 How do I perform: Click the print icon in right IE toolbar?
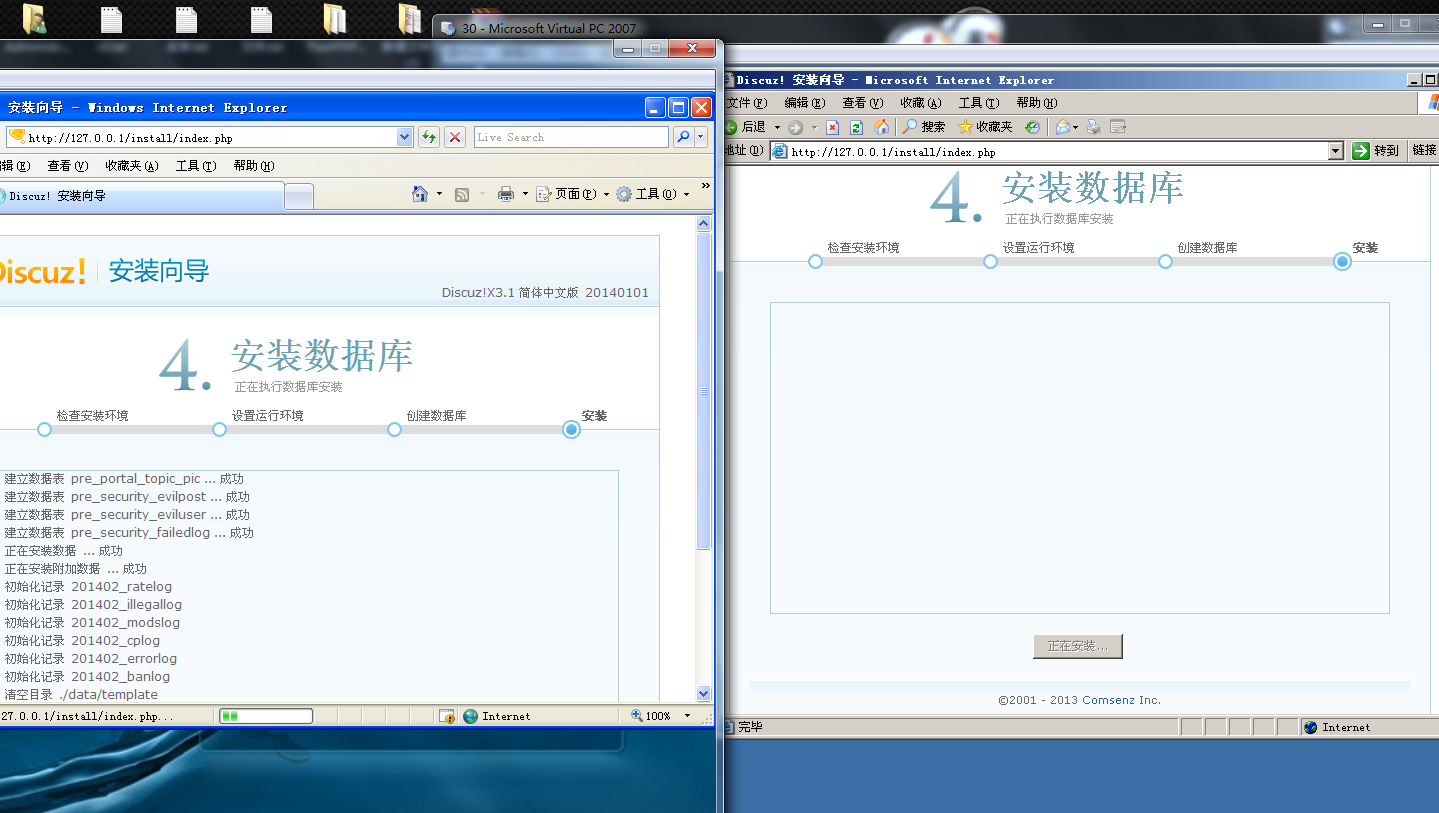pyautogui.click(x=1094, y=127)
